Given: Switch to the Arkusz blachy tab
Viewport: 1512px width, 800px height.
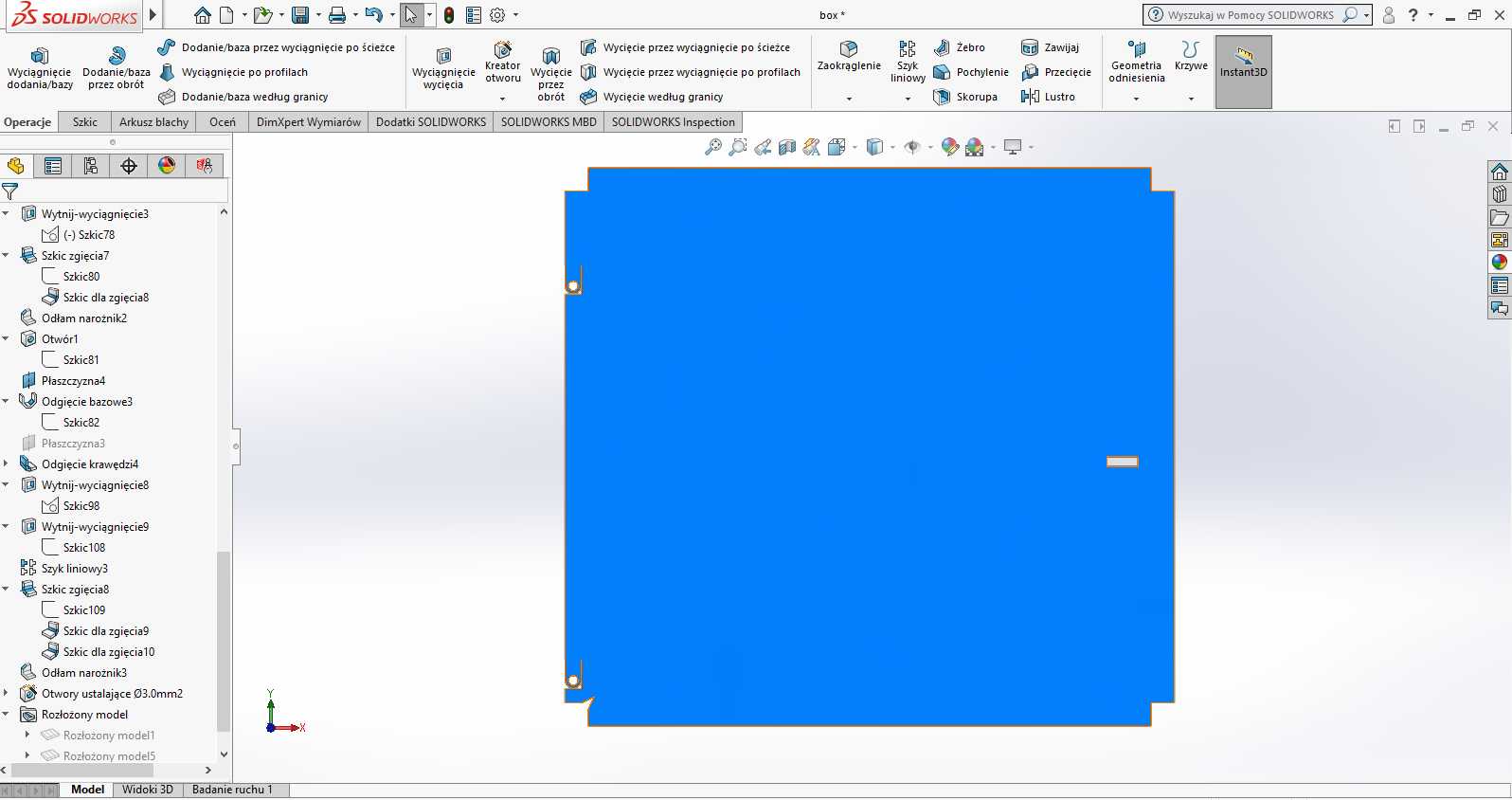Looking at the screenshot, I should pyautogui.click(x=153, y=122).
